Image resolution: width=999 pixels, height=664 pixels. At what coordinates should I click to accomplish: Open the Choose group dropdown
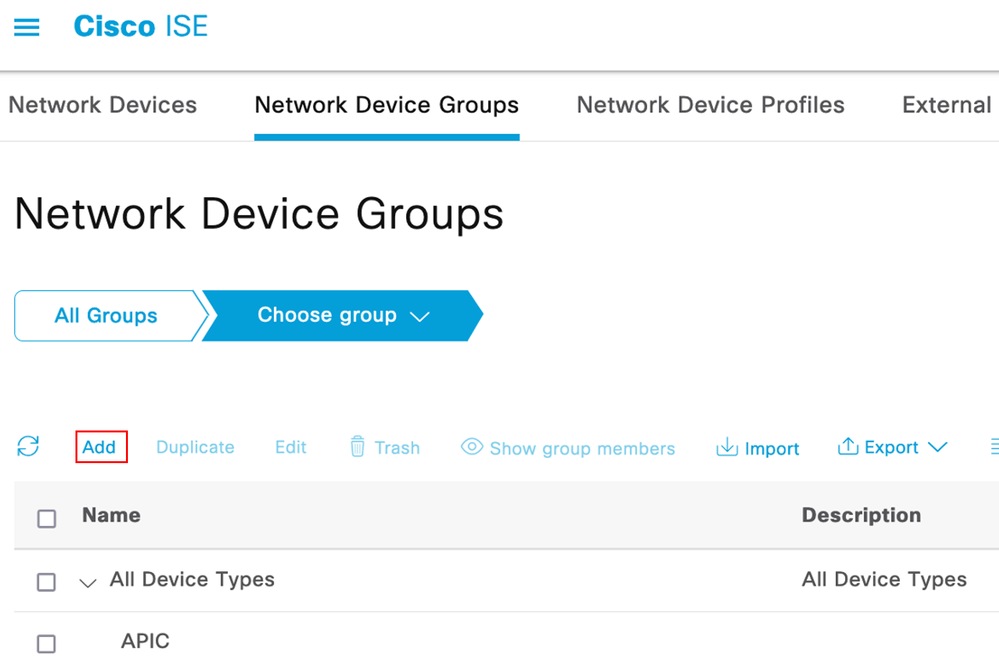(x=342, y=316)
